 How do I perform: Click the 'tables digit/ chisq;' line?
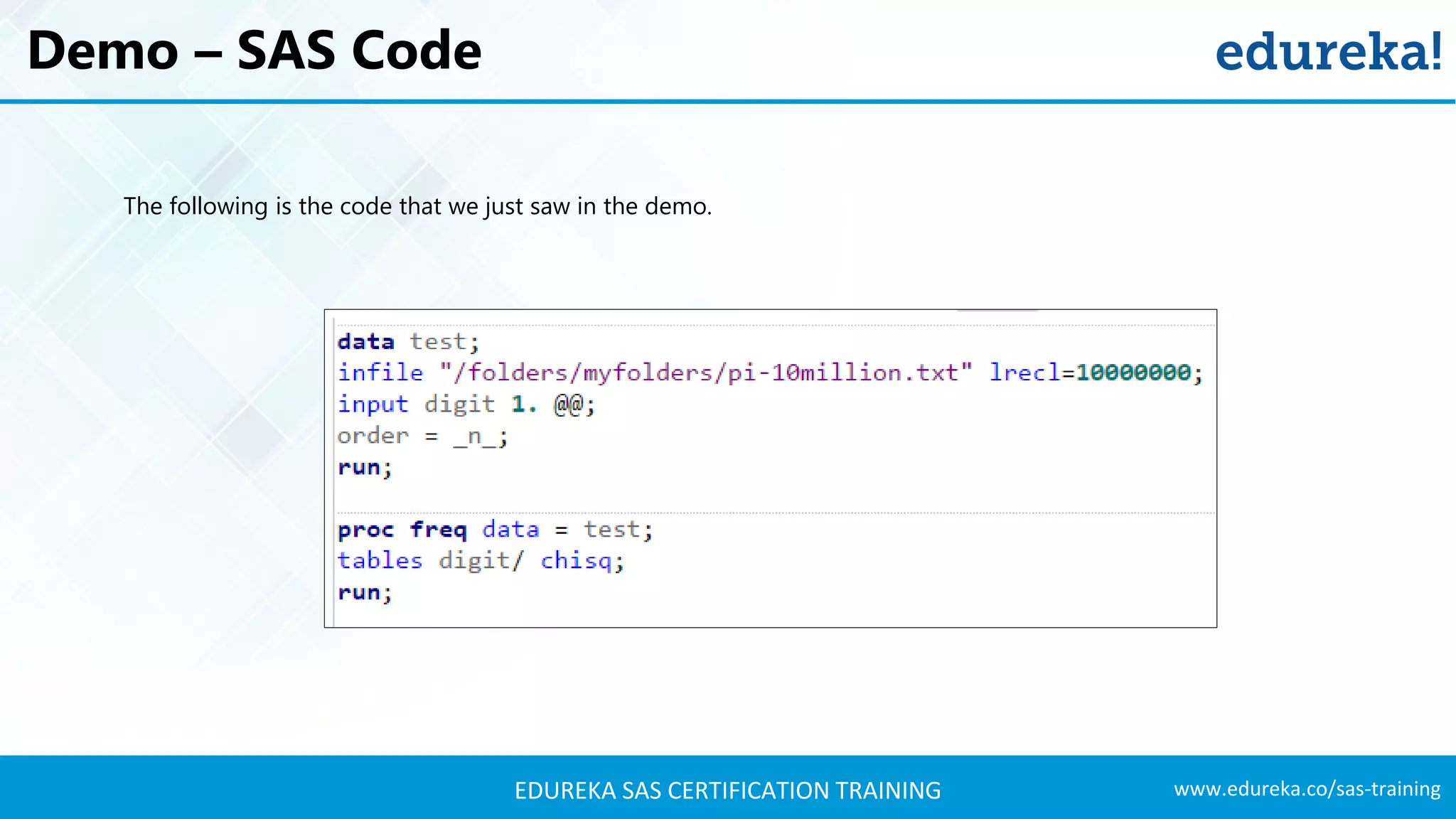pyautogui.click(x=481, y=561)
